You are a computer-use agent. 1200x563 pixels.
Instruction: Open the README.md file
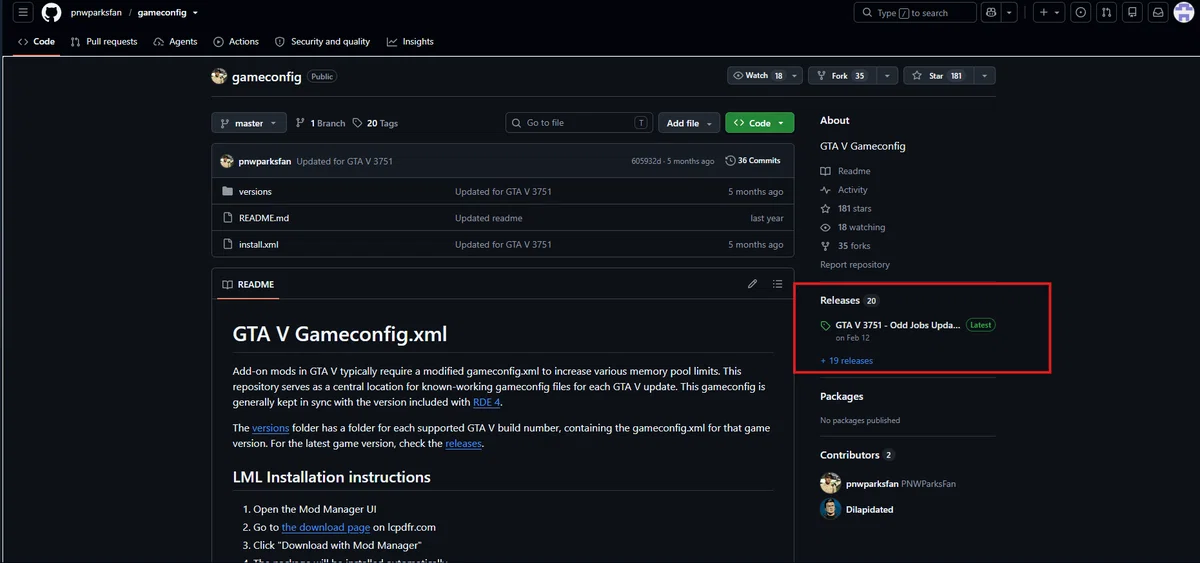click(x=264, y=218)
